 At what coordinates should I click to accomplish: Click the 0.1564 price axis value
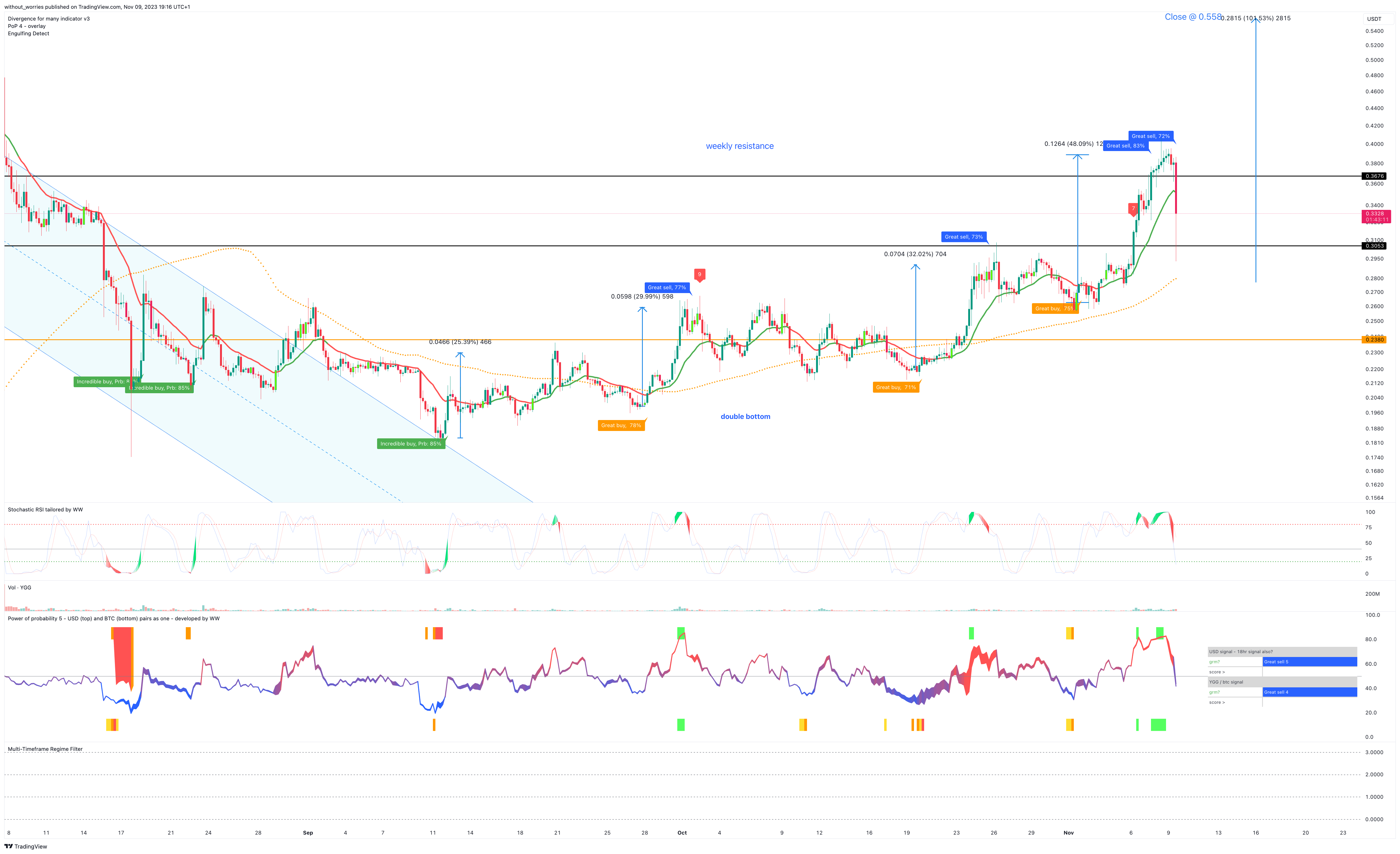click(1375, 498)
